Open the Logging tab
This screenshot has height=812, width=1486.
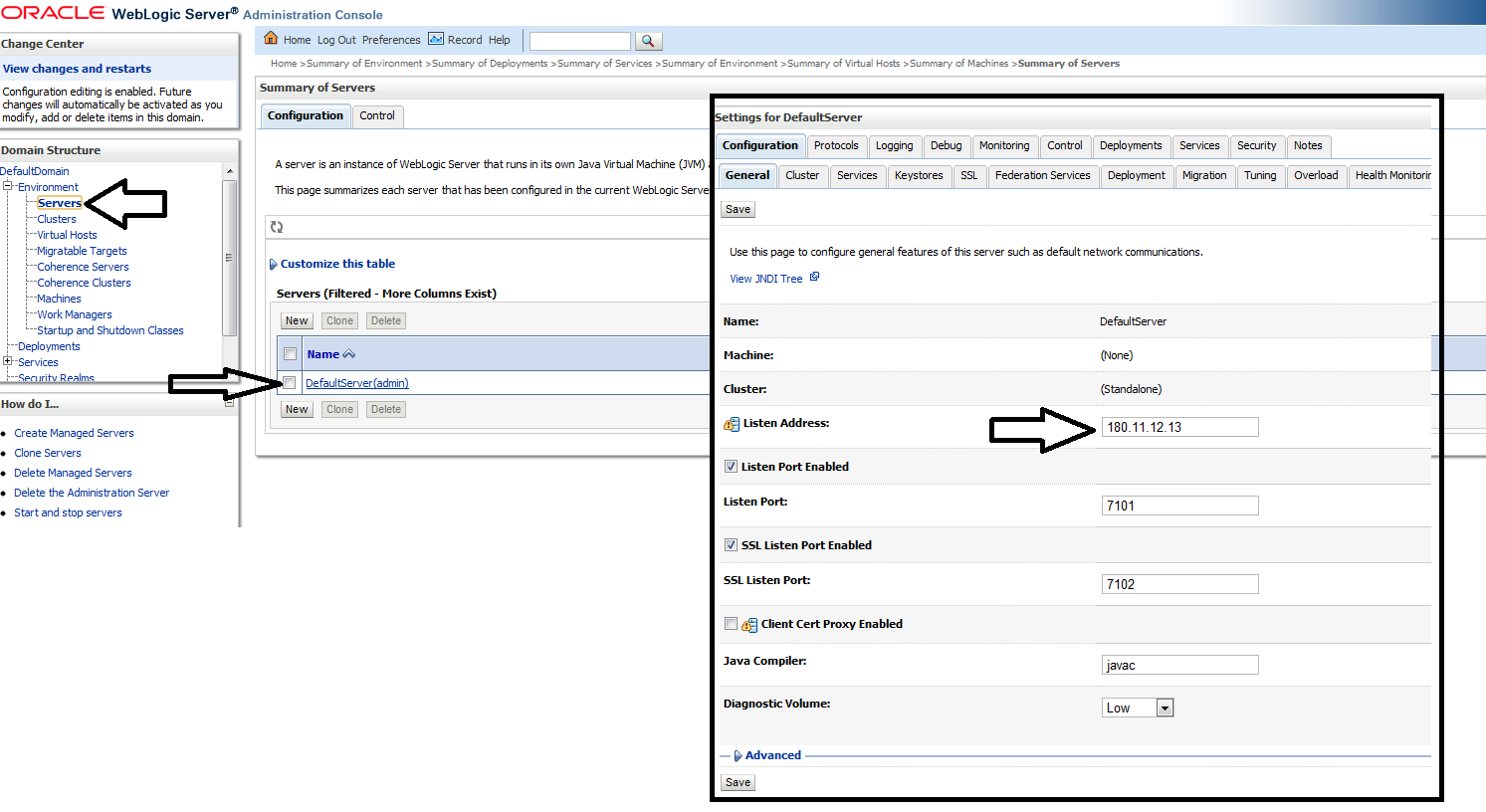coord(894,145)
